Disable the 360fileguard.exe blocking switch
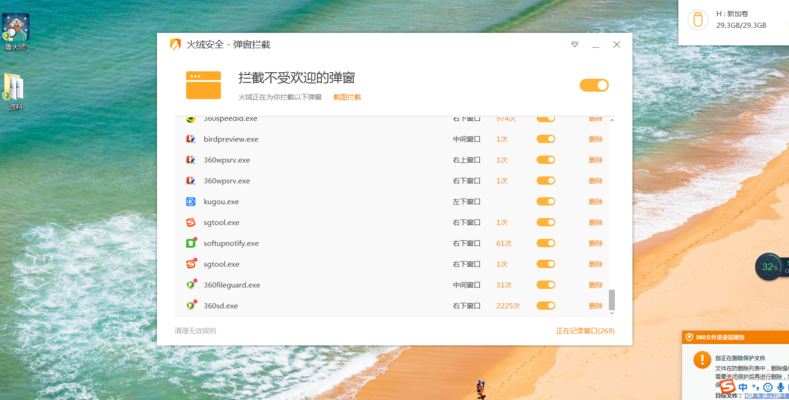Viewport: 789px width, 400px height. coord(546,285)
